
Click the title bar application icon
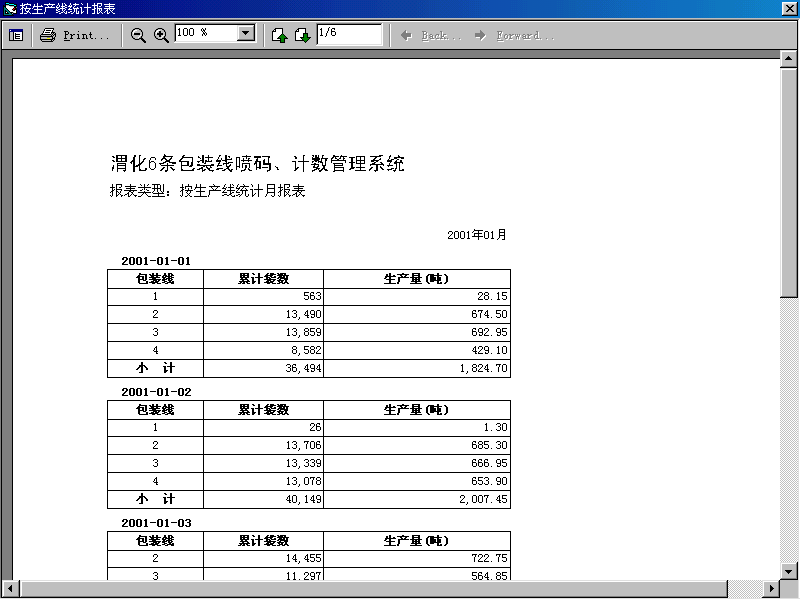pyautogui.click(x=10, y=9)
